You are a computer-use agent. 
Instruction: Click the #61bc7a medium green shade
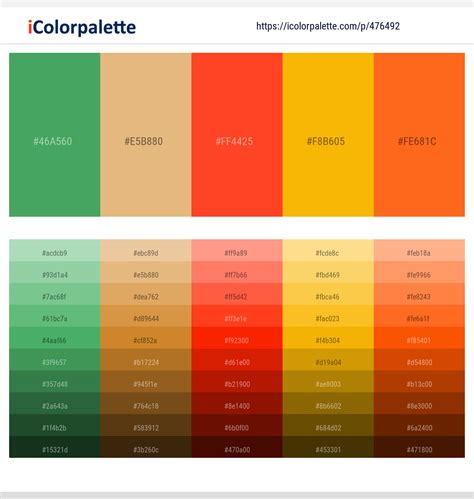coord(55,316)
